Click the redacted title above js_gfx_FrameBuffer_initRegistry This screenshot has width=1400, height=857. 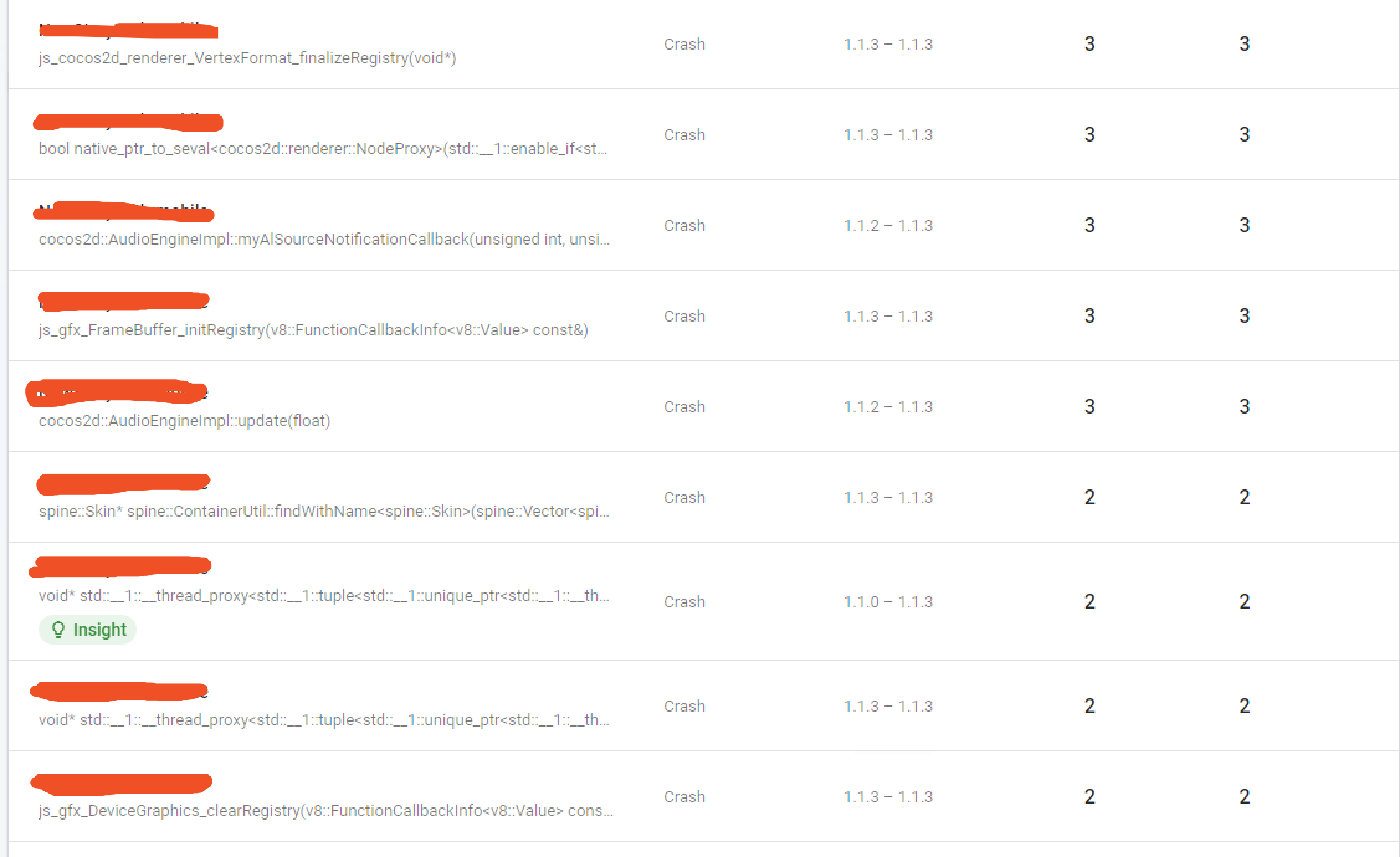pyautogui.click(x=124, y=301)
